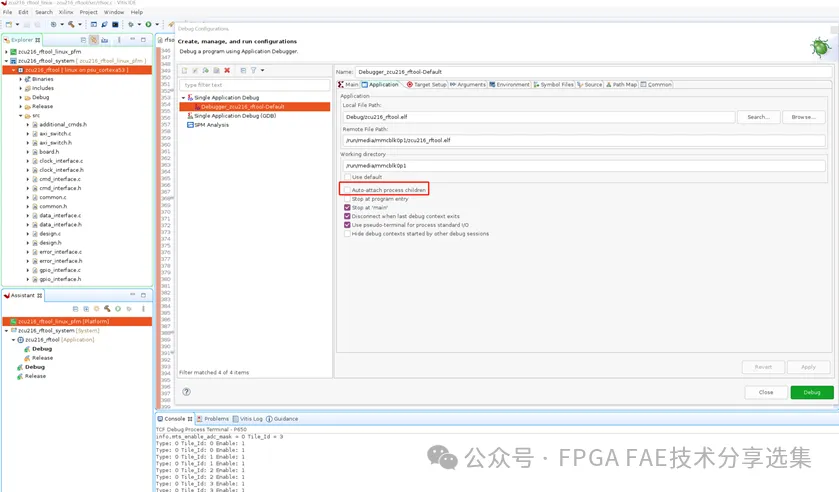Click the Browse... button for local file path
Screen dimensions: 839x492
pyautogui.click(x=803, y=117)
